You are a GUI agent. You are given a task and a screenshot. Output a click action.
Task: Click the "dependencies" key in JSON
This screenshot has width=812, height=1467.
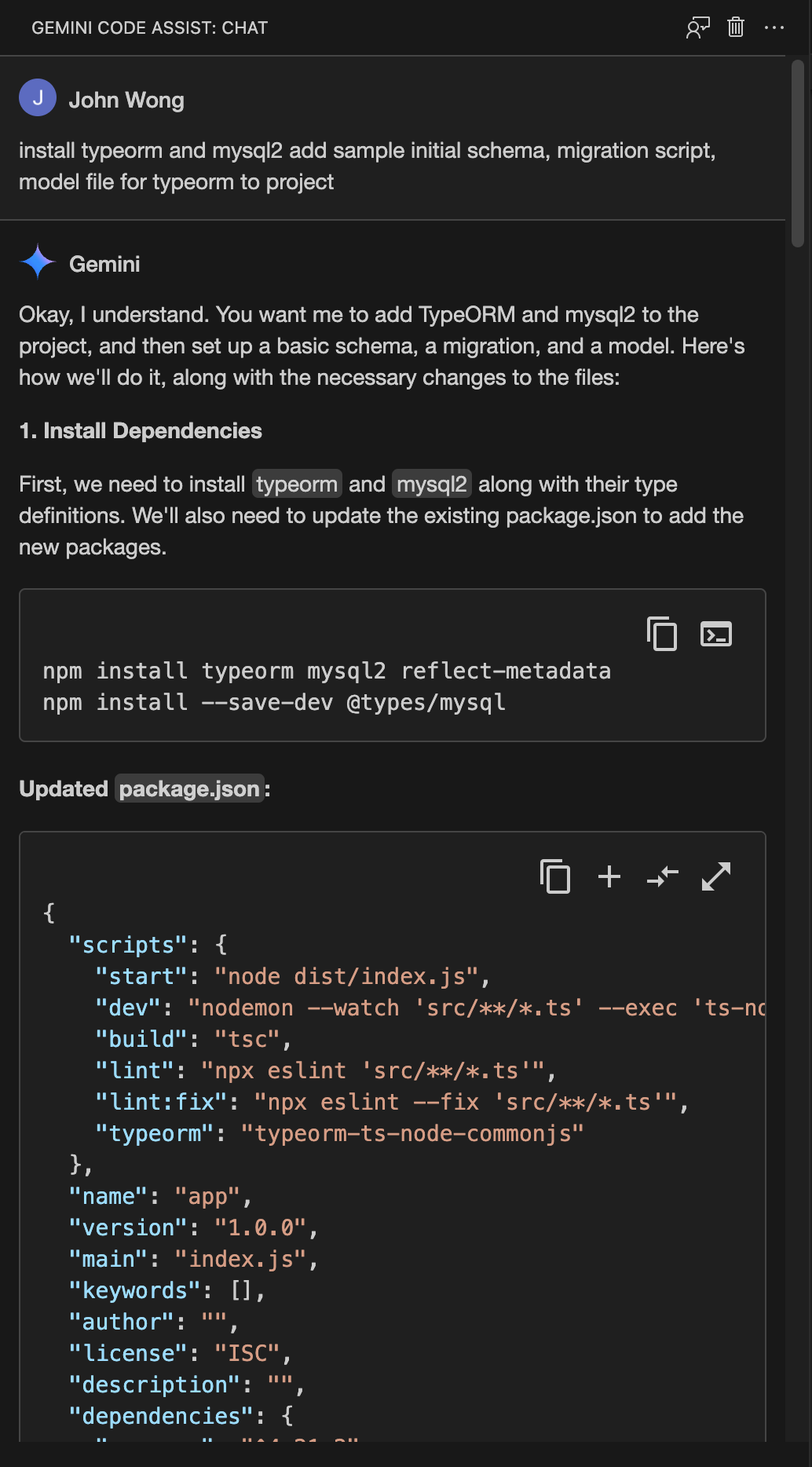pyautogui.click(x=161, y=1416)
